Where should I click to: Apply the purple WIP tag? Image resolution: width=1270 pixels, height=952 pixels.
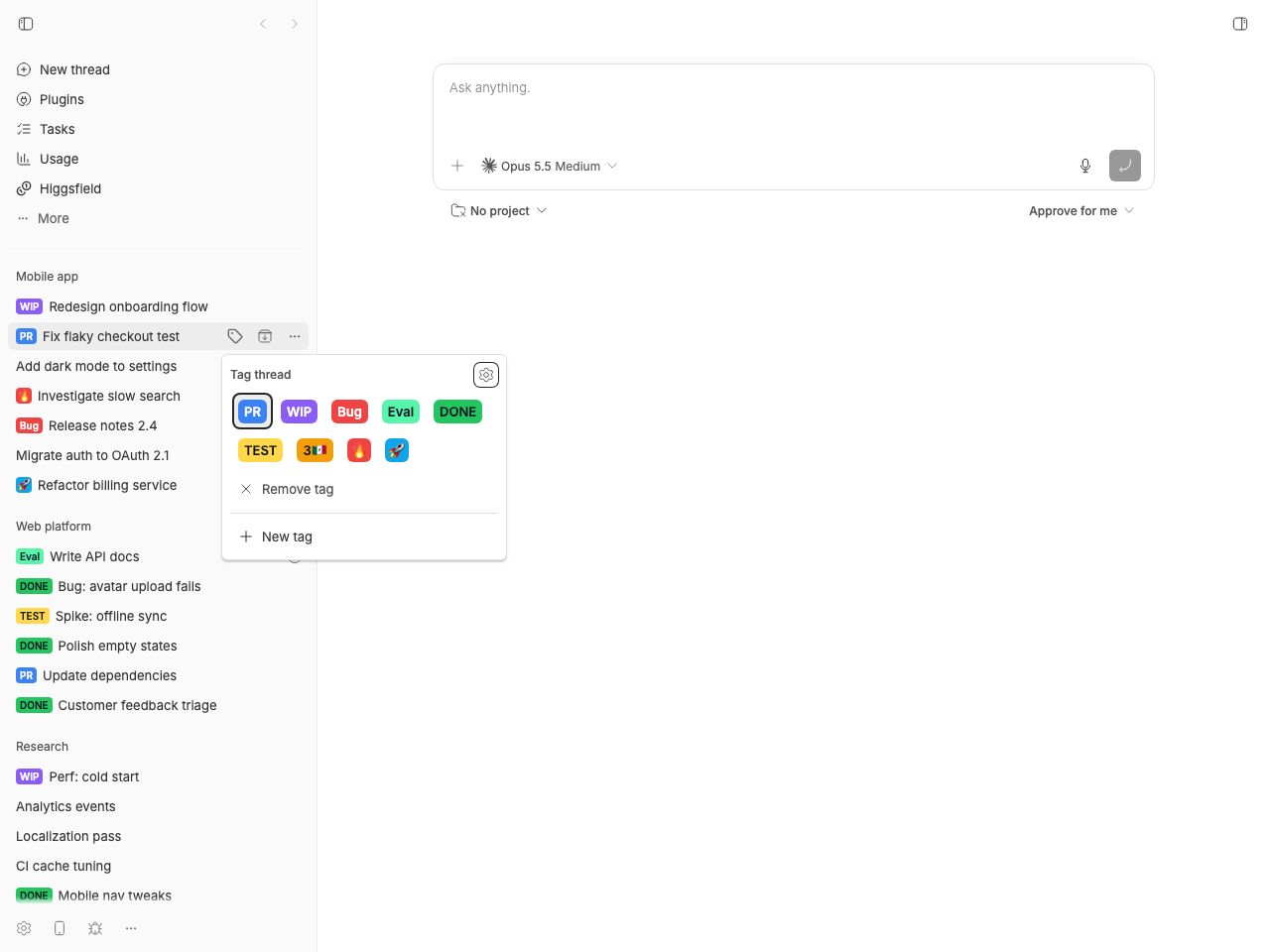tap(299, 412)
